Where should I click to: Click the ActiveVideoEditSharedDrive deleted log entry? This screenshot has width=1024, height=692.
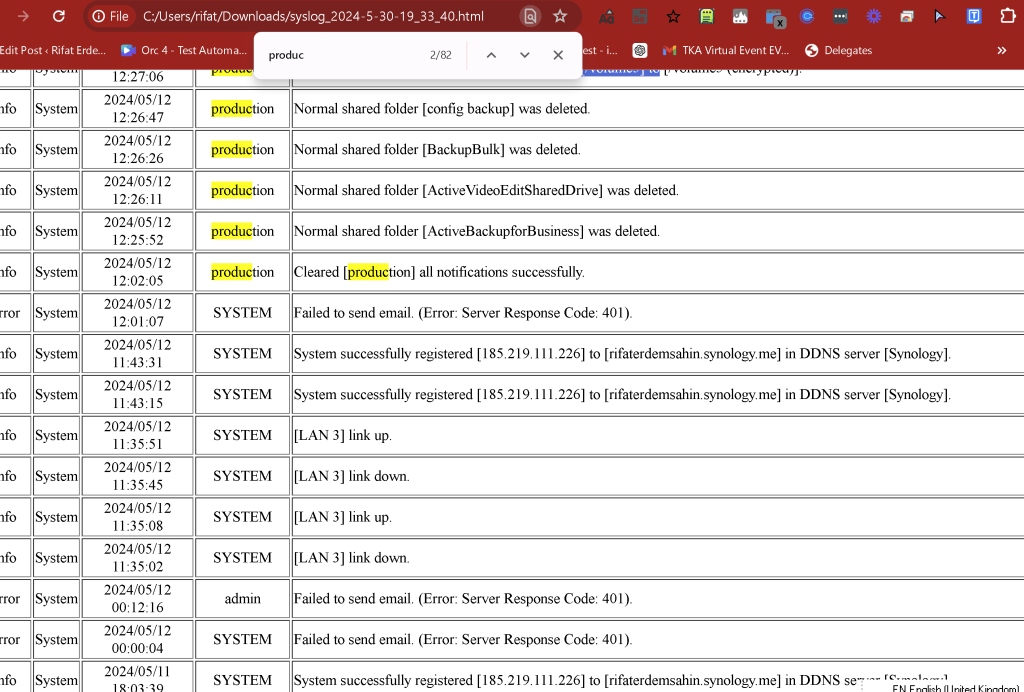coord(486,191)
